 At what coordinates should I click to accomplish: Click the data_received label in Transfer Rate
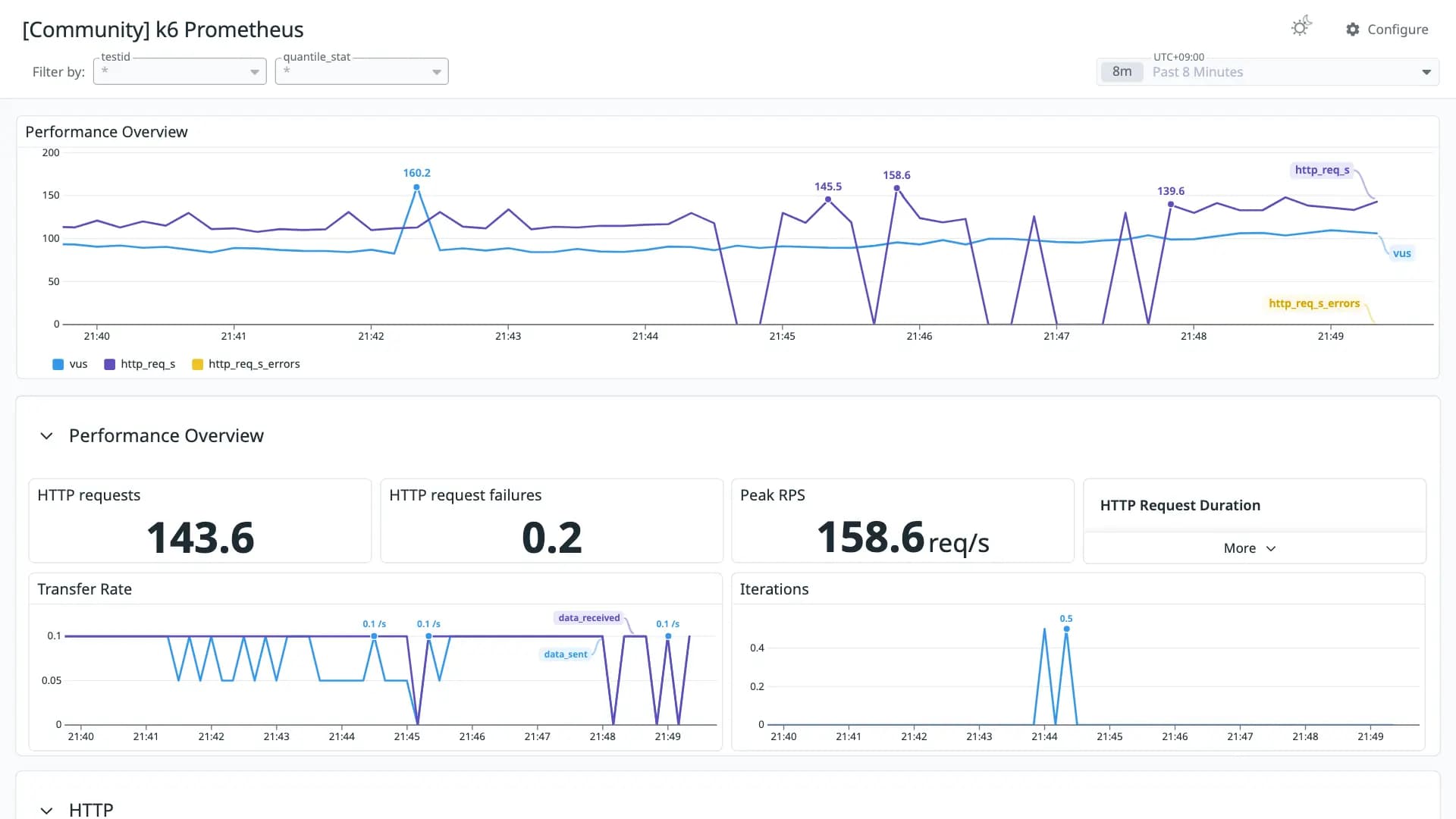(x=588, y=618)
